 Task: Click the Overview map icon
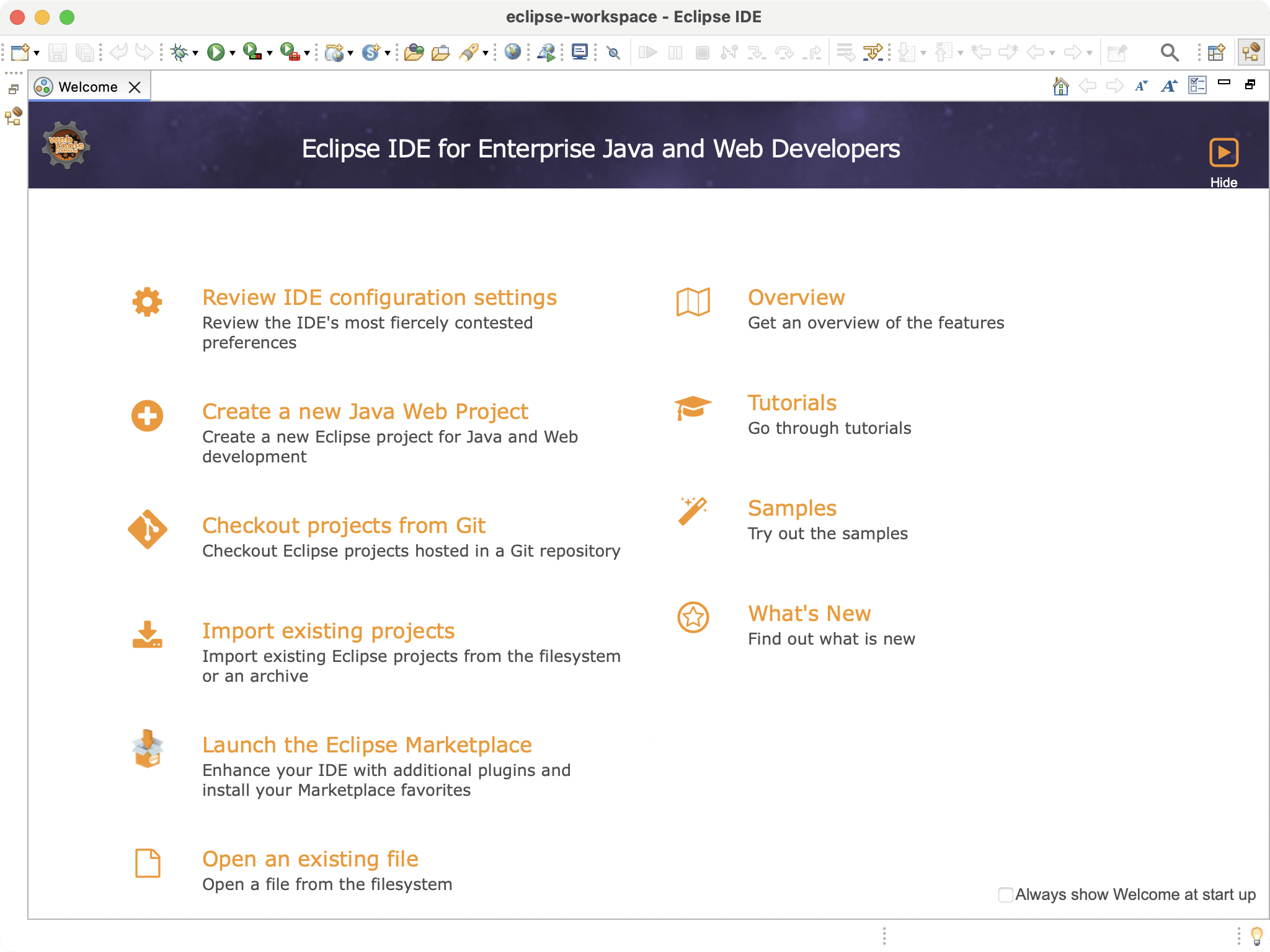pyautogui.click(x=693, y=302)
